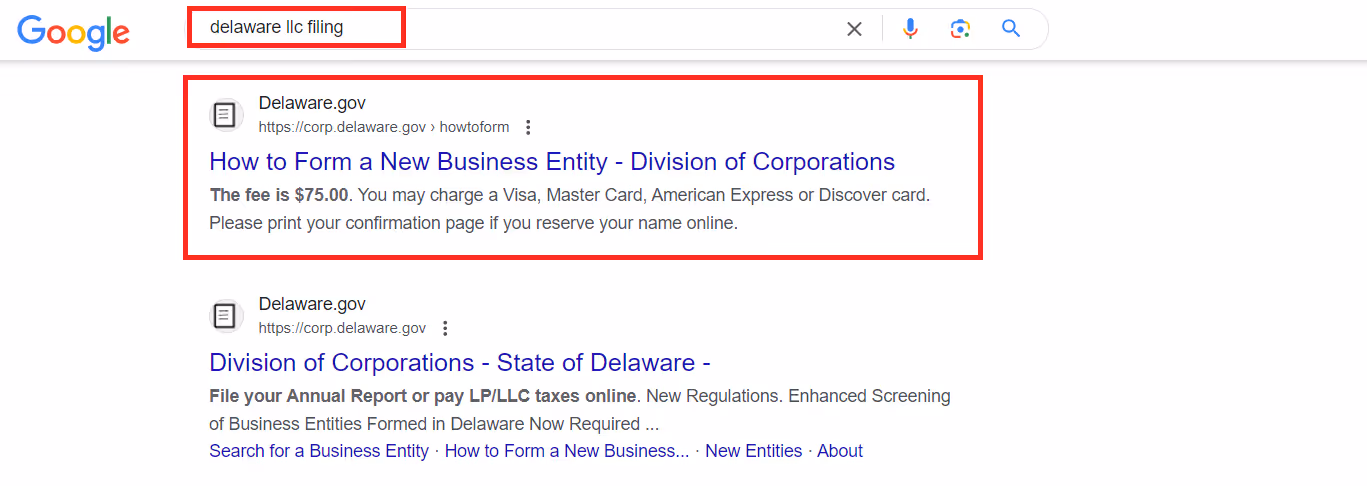1367x486 pixels.
Task: Click the favicon of howtoform result
Action: (x=226, y=115)
